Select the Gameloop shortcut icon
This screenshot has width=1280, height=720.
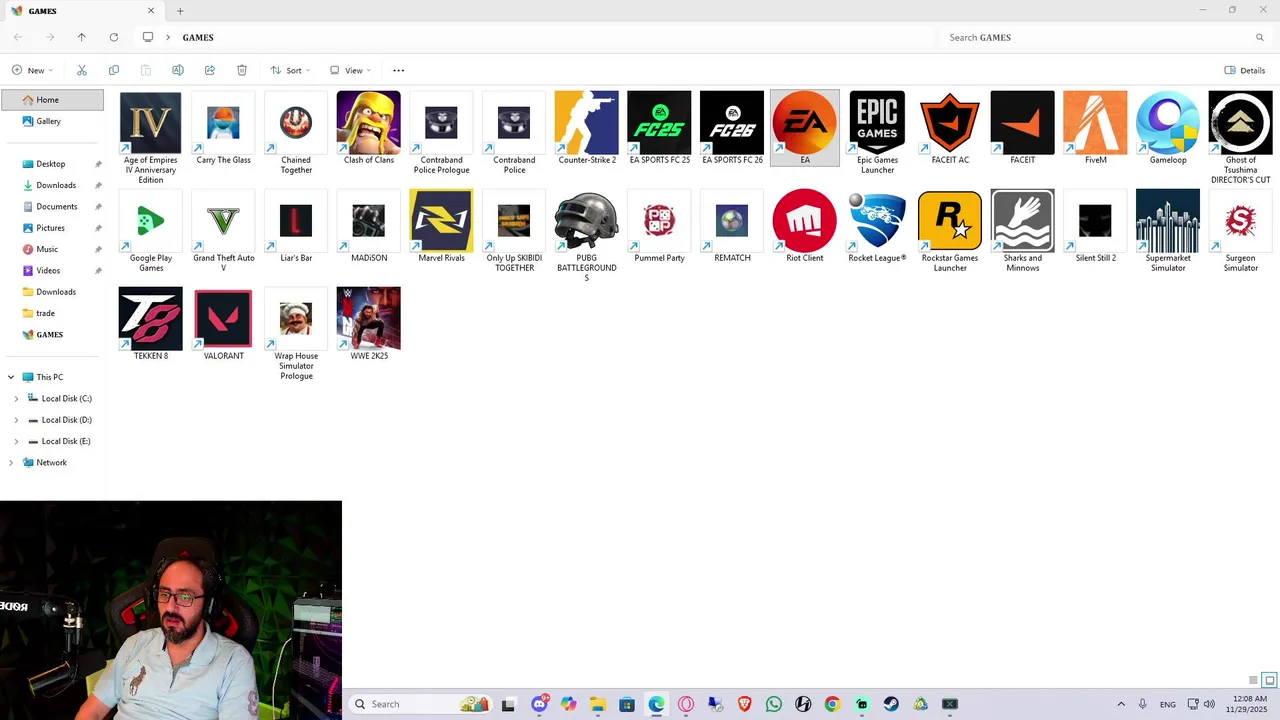[1168, 123]
